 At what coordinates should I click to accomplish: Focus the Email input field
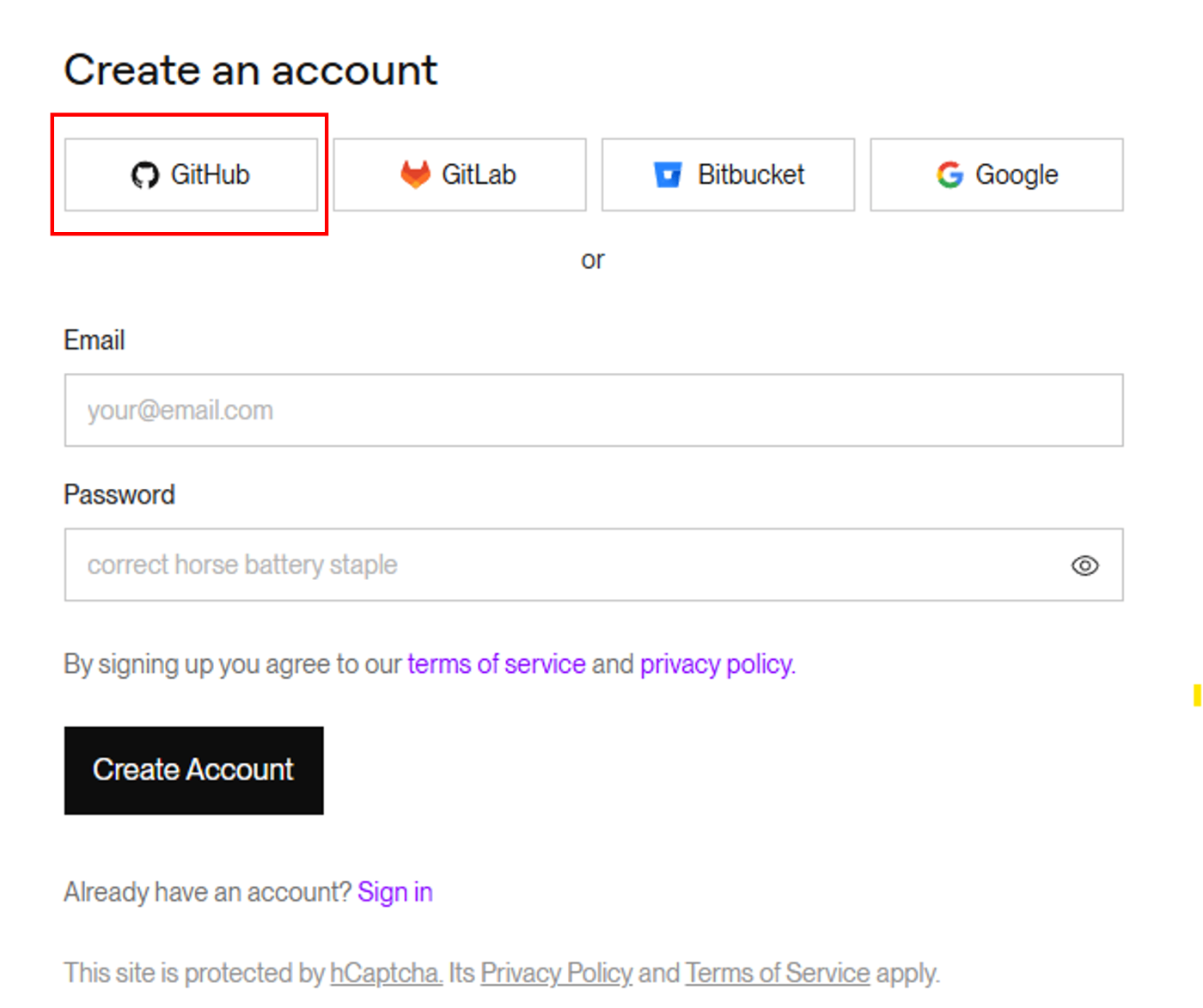coord(593,410)
